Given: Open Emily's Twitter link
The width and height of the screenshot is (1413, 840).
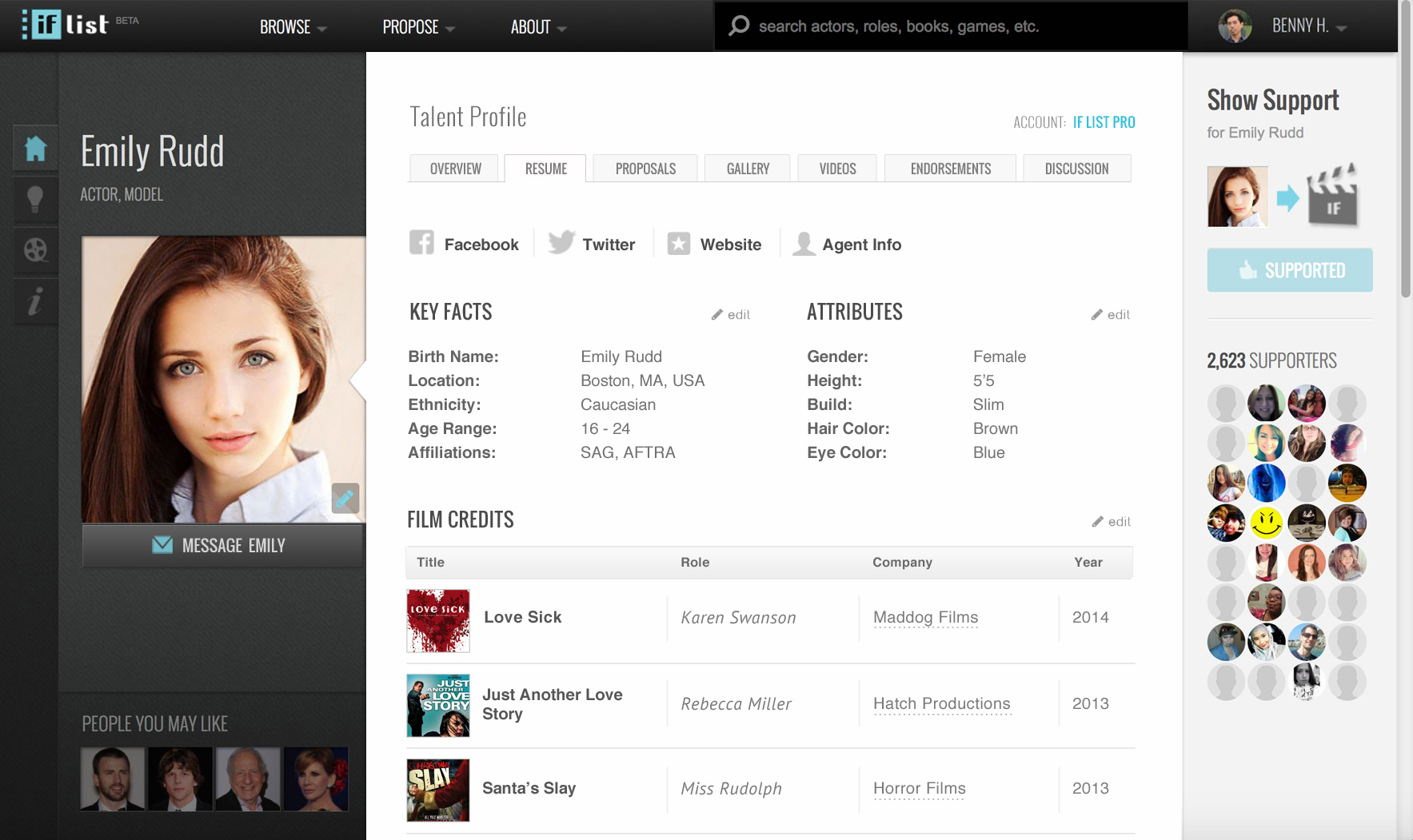Looking at the screenshot, I should click(x=592, y=244).
